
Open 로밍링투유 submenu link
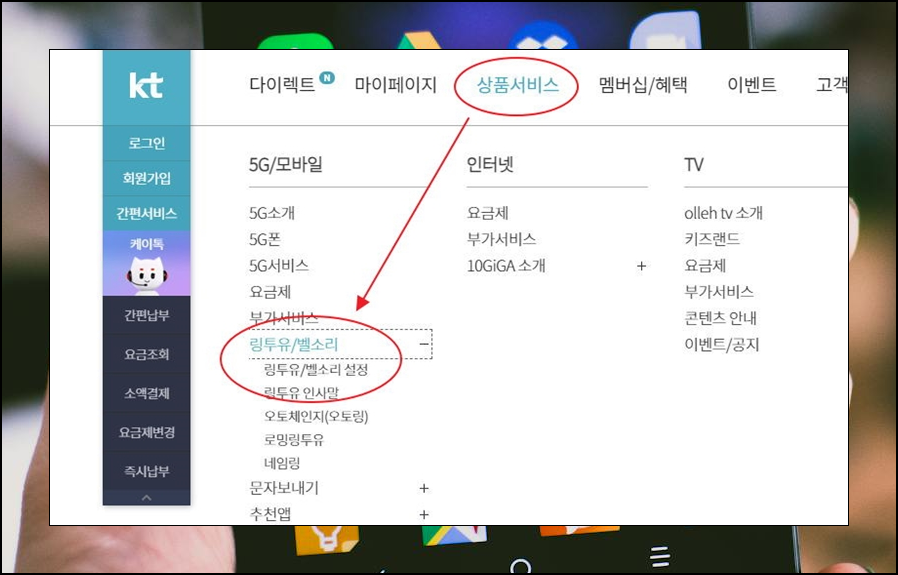click(294, 440)
